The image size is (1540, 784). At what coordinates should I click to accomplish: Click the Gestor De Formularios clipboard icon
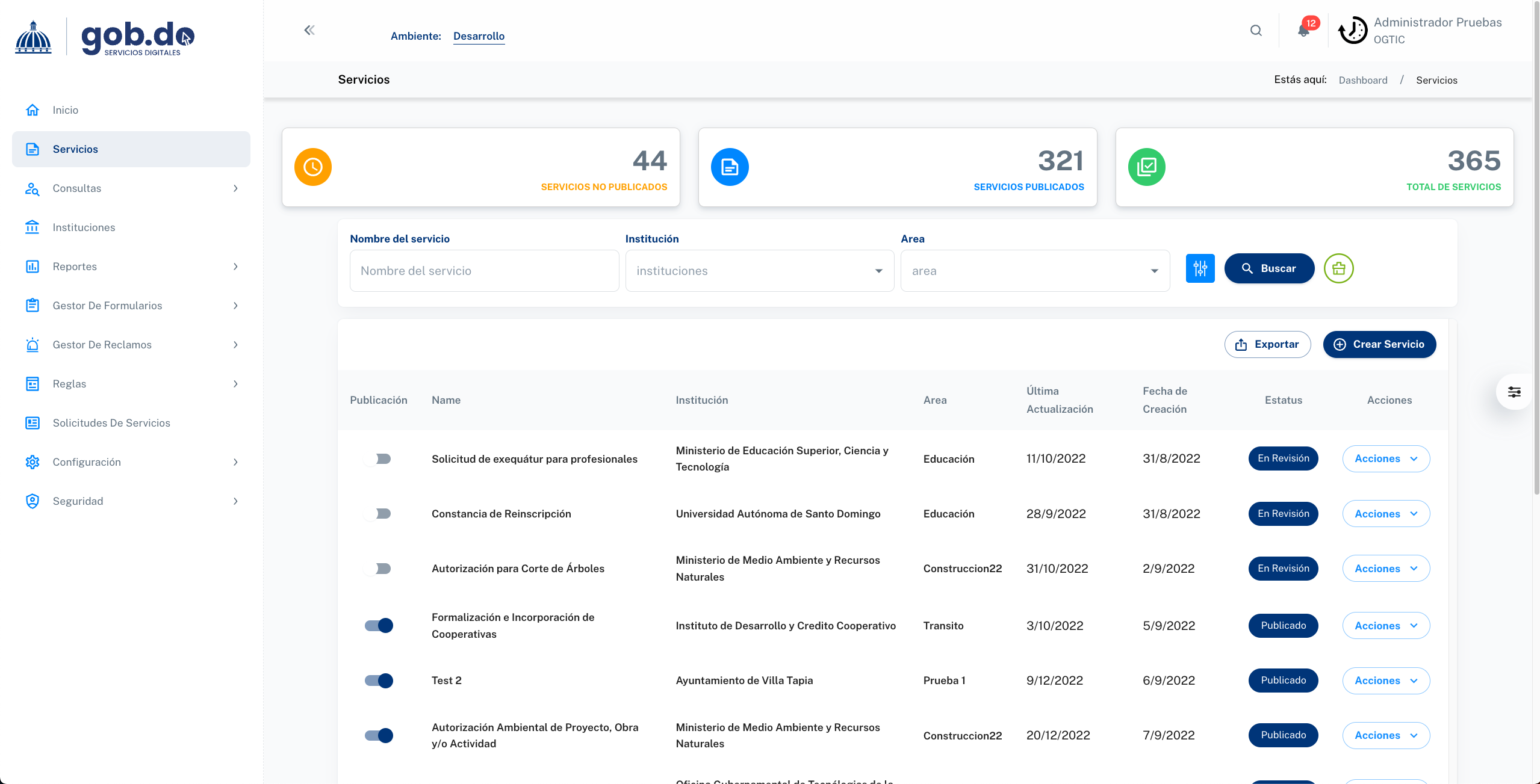point(33,306)
